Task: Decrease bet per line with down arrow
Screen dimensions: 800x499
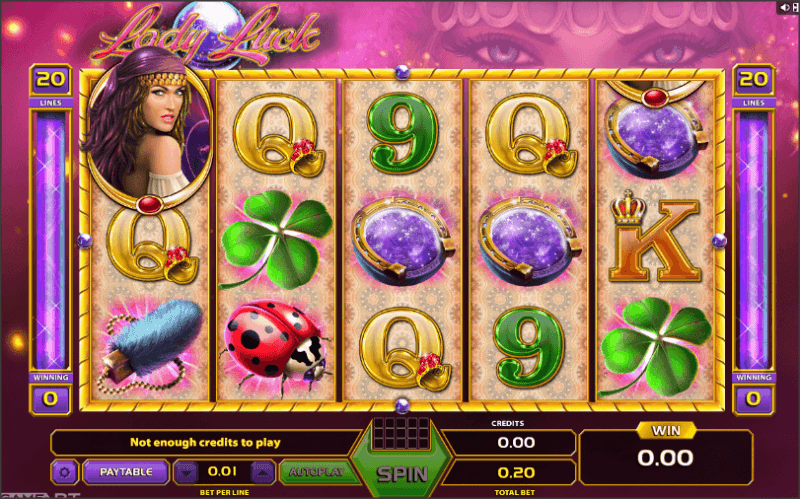Action: click(x=186, y=473)
